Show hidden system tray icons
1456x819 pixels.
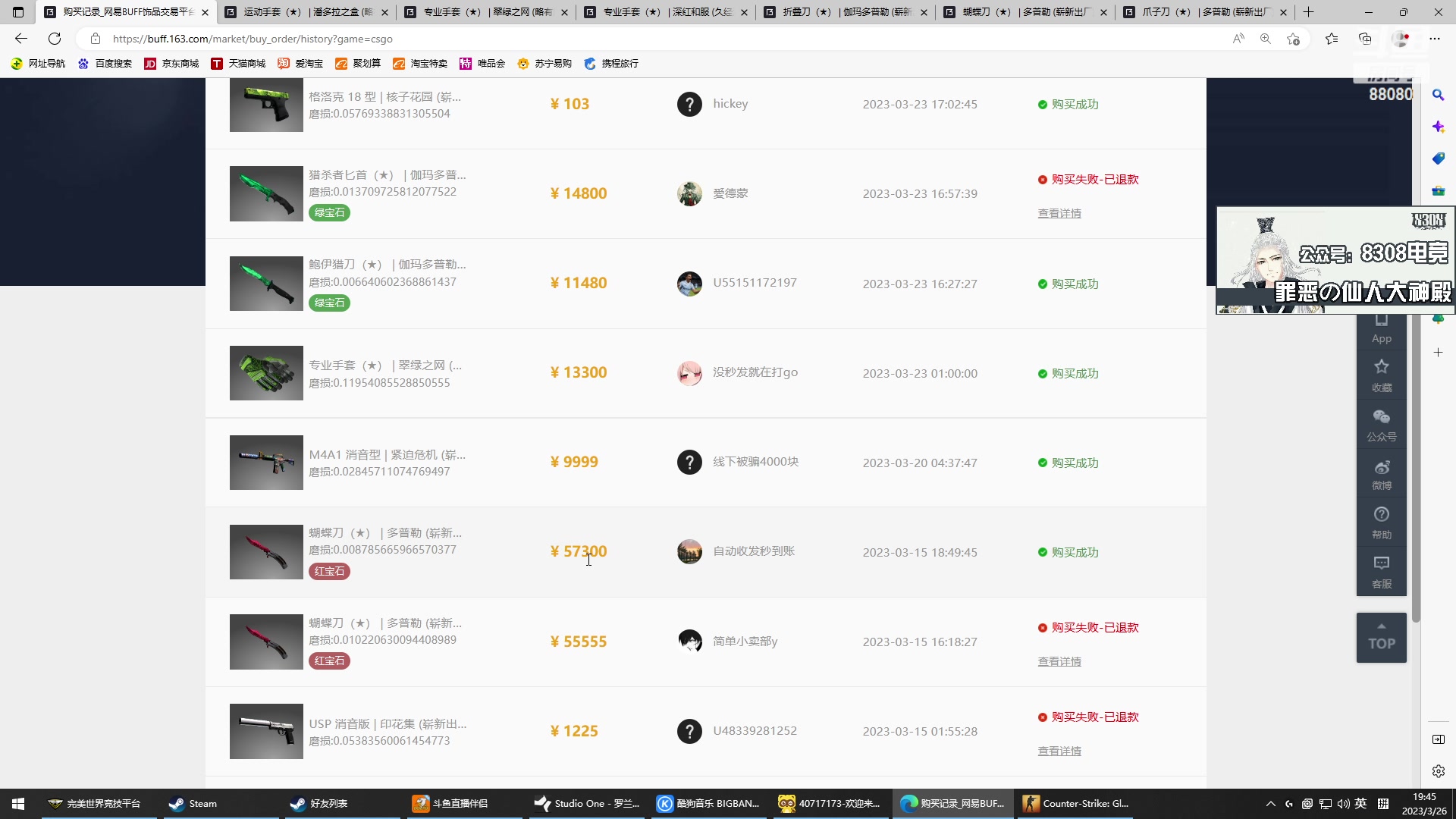[x=1270, y=804]
